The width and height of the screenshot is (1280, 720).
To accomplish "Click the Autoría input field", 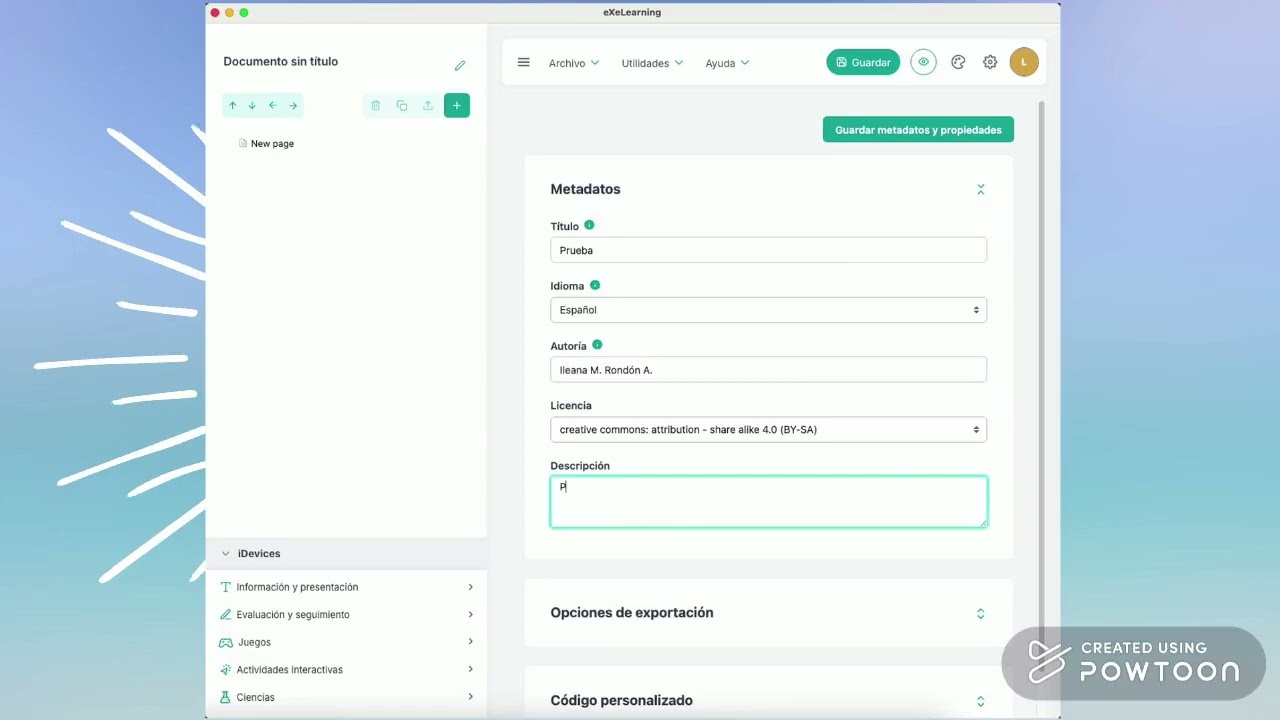I will 768,370.
